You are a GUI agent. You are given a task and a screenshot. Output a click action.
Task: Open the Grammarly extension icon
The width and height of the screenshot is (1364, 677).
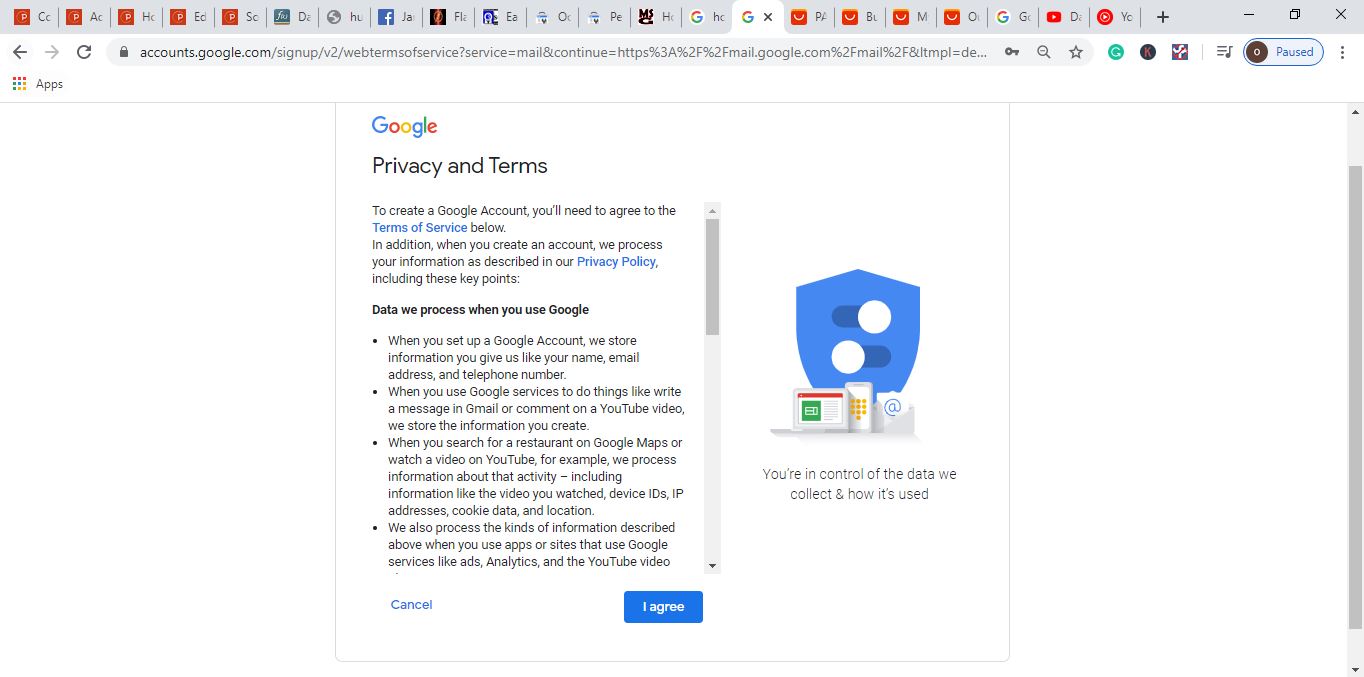tap(1116, 52)
